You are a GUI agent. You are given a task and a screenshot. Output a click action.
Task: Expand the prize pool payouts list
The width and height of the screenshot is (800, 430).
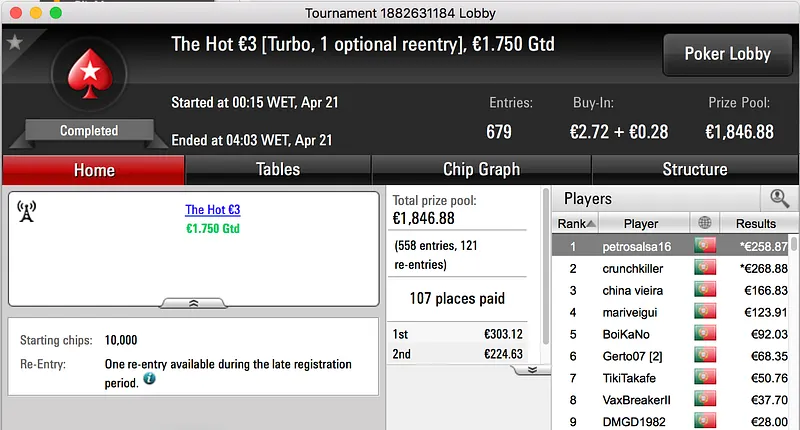coord(532,369)
